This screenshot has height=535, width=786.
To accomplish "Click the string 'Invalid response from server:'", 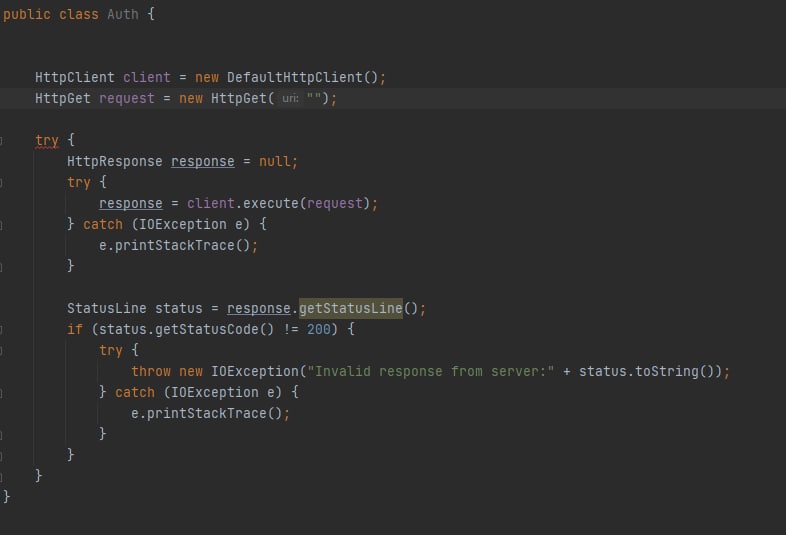I will pyautogui.click(x=431, y=372).
